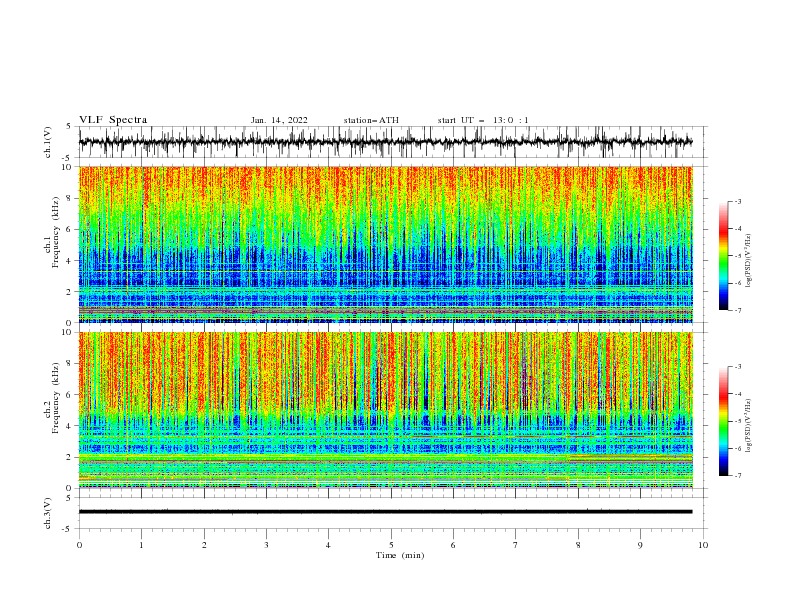The width and height of the screenshot is (792, 612).
Task: Click the ch.2 color bar label log(PSD)
Action: tap(748, 426)
